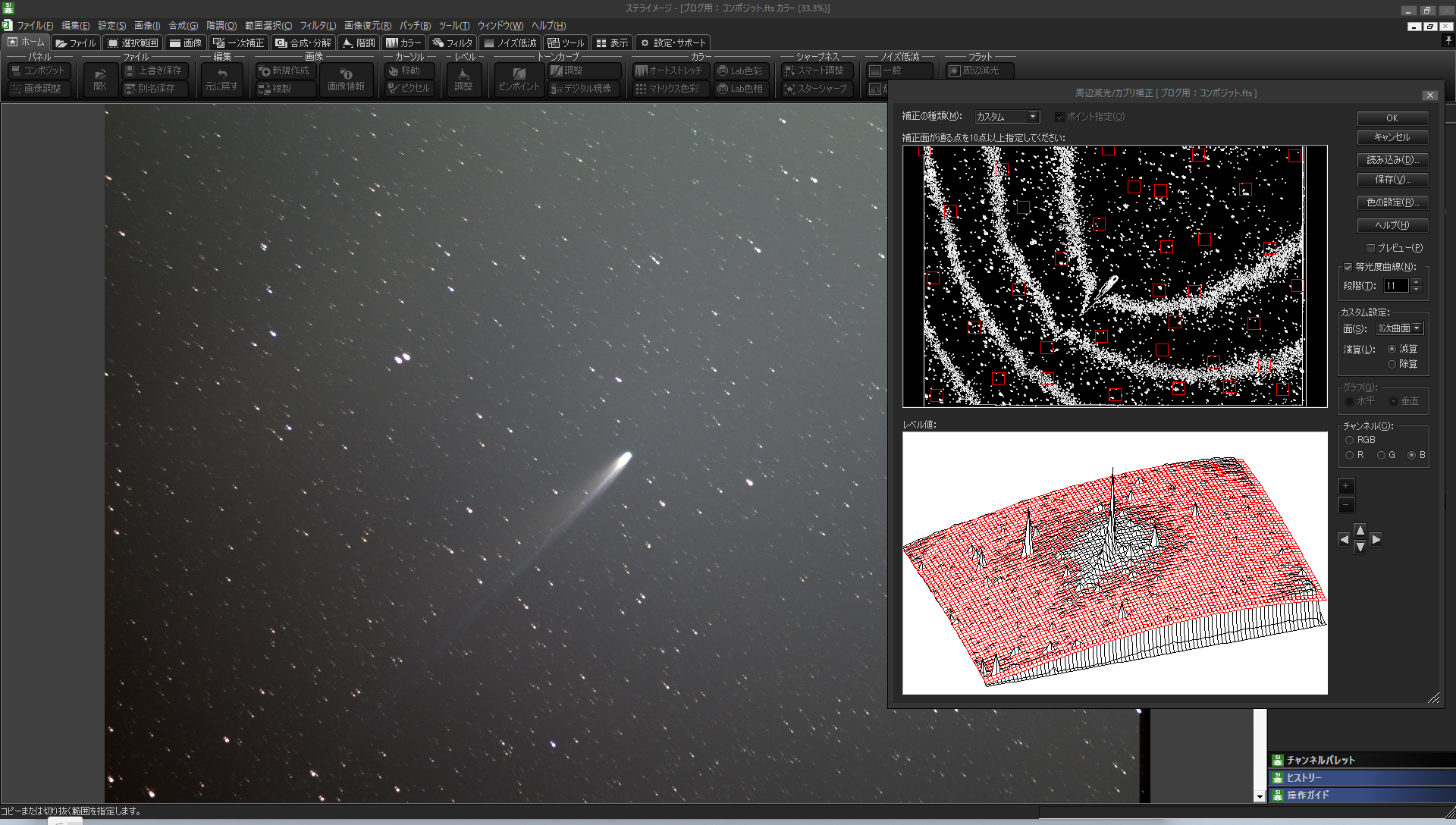Click the スターシャープ tool icon
The width and height of the screenshot is (1456, 825).
[816, 89]
